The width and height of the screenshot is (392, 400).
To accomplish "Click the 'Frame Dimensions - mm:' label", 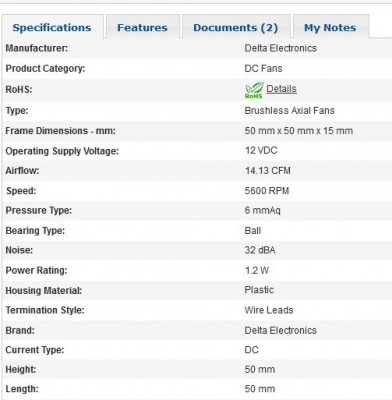I will (60, 131).
